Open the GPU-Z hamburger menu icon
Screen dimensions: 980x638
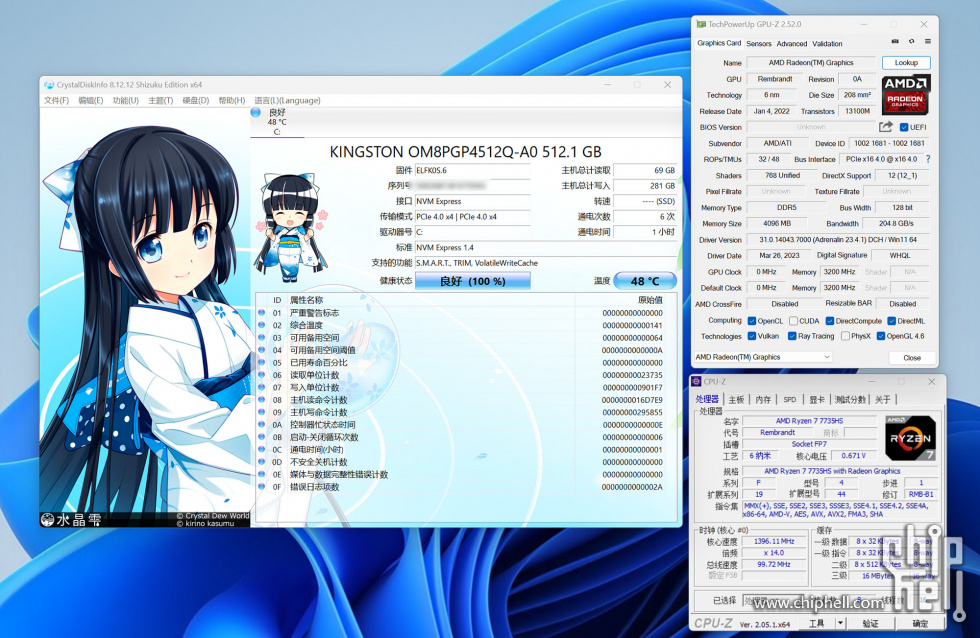[x=928, y=41]
